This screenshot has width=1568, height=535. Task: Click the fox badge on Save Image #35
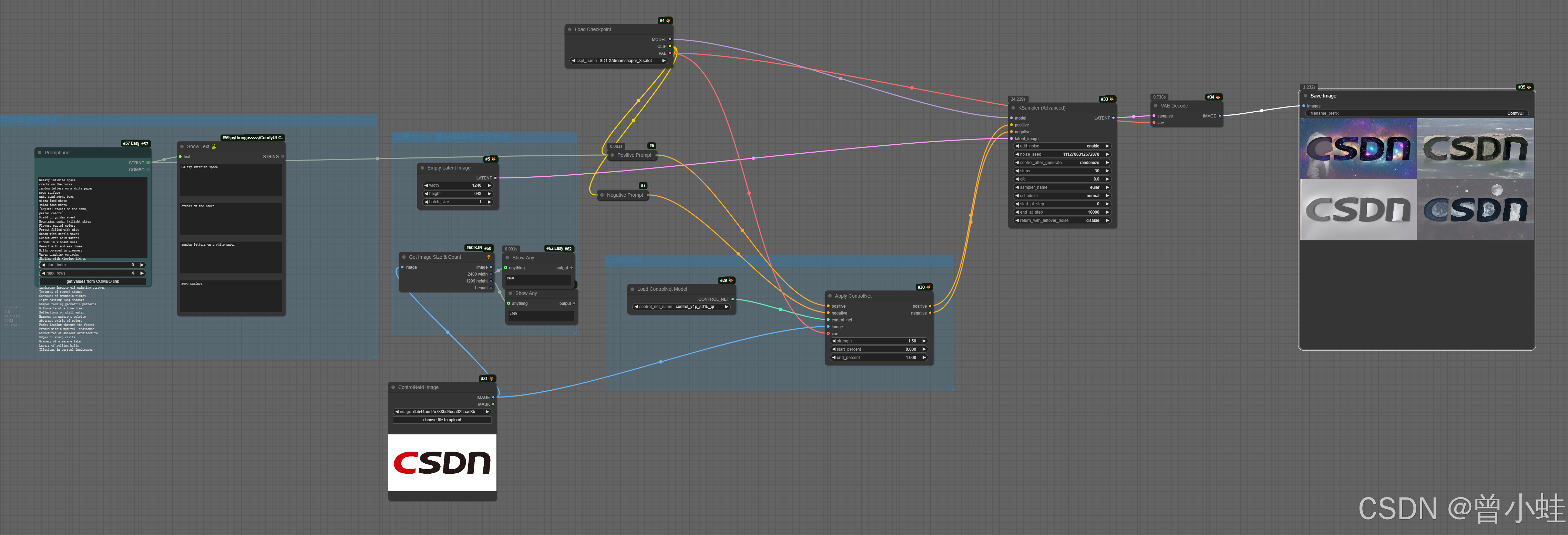coord(1528,87)
